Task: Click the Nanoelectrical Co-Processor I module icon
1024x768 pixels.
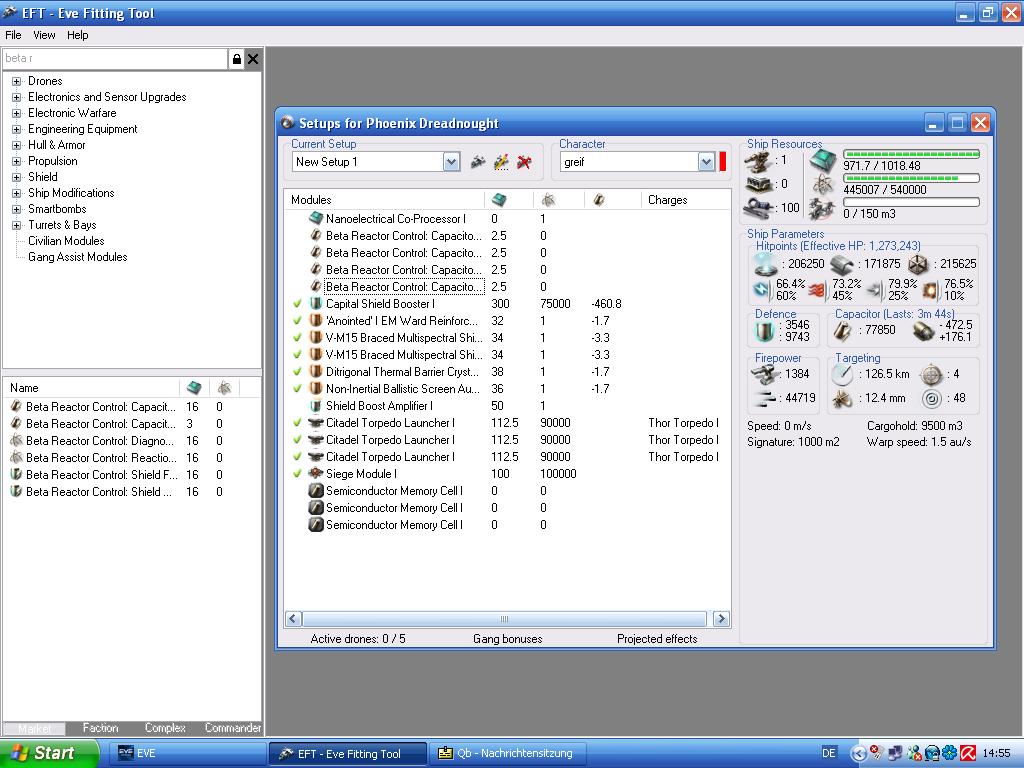Action: (316, 218)
